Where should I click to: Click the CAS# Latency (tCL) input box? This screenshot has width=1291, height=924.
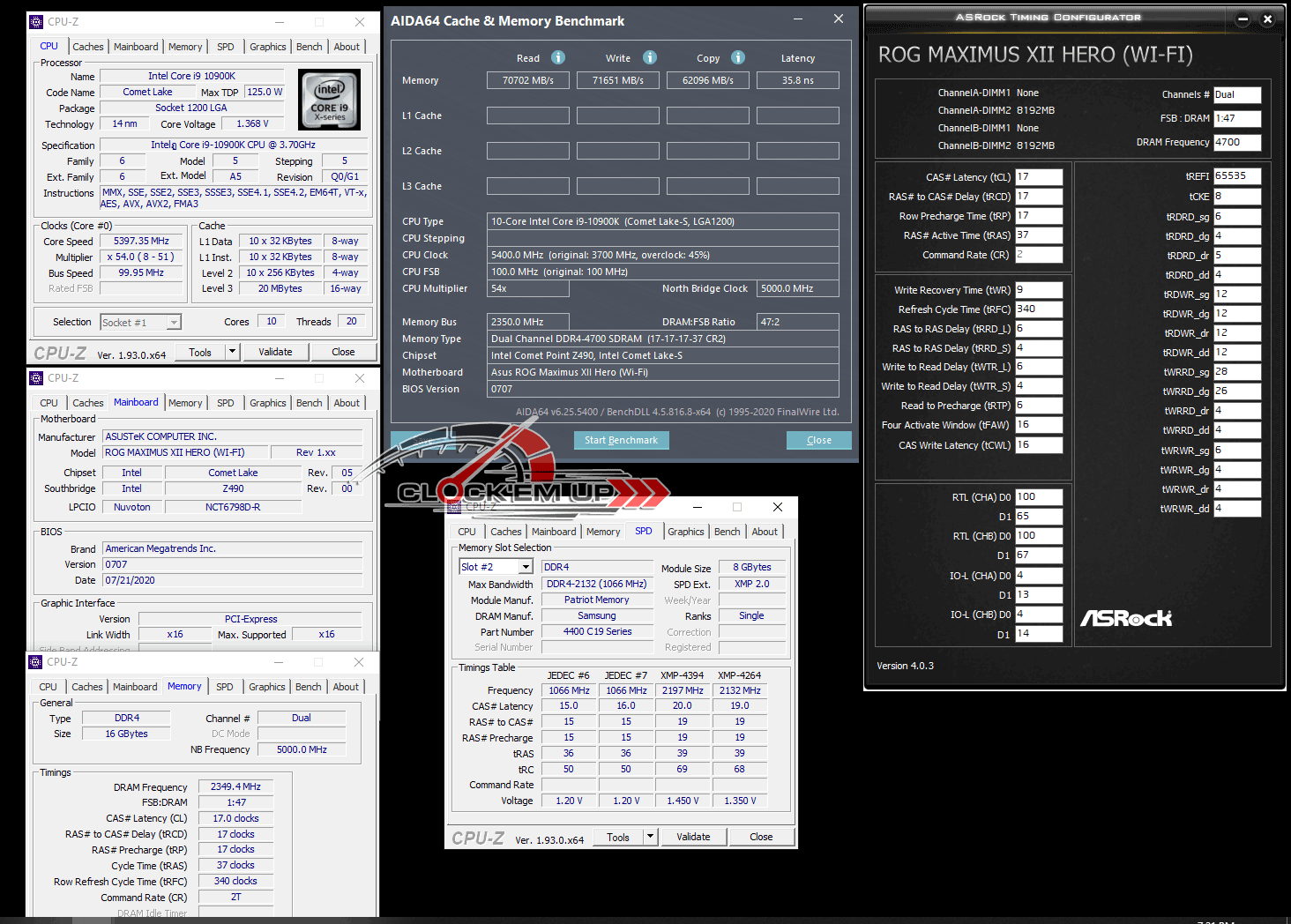[x=1038, y=177]
